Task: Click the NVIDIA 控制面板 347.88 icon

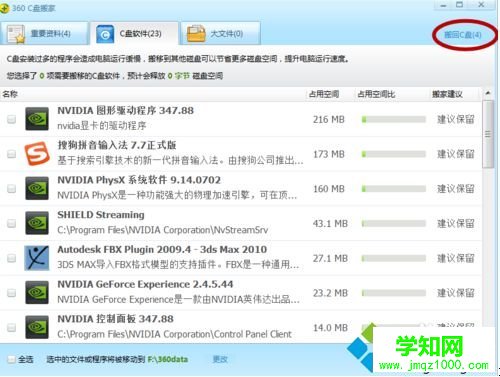Action: 37,327
